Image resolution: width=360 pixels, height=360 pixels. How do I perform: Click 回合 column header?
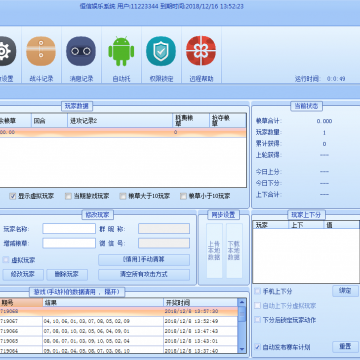tap(49, 121)
